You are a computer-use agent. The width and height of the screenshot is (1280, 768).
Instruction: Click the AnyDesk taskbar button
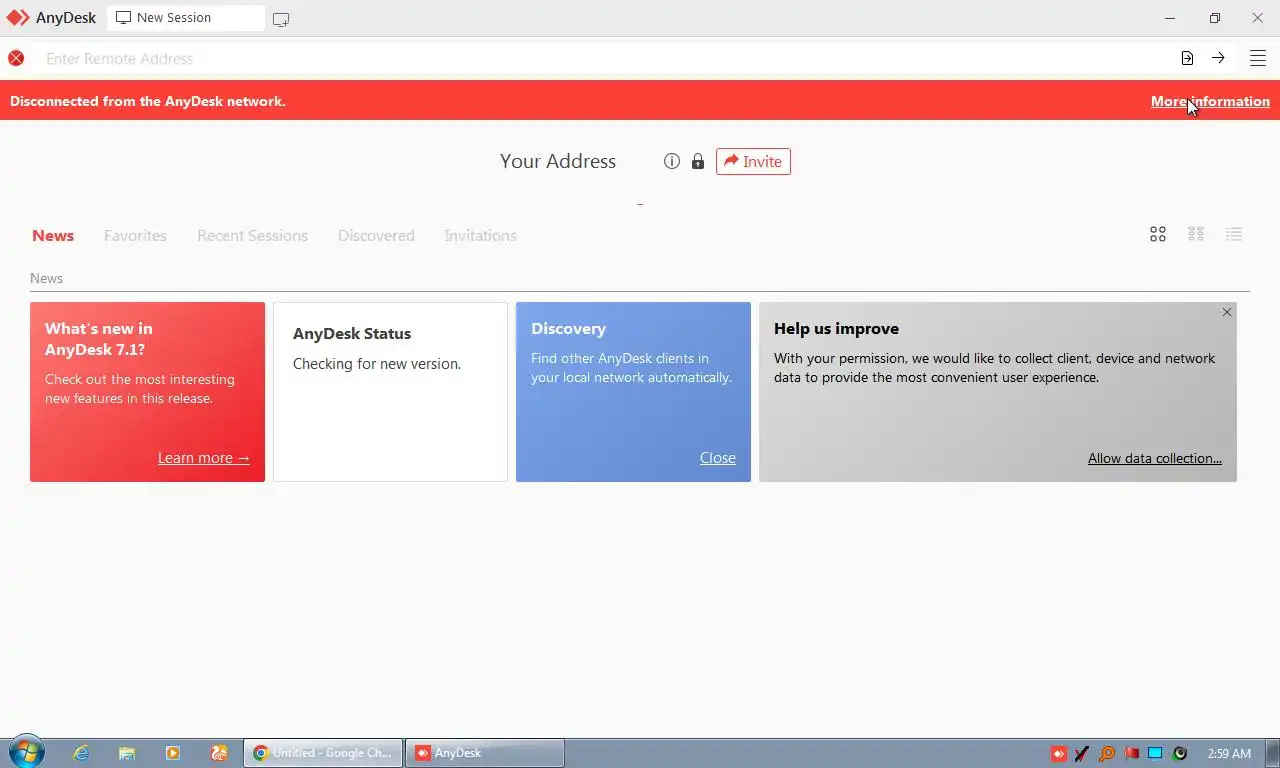click(485, 753)
